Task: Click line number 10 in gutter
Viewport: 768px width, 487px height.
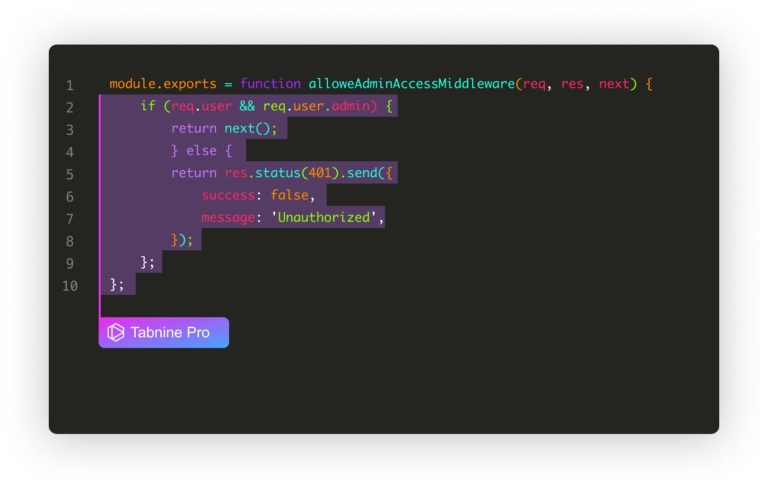Action: [70, 286]
